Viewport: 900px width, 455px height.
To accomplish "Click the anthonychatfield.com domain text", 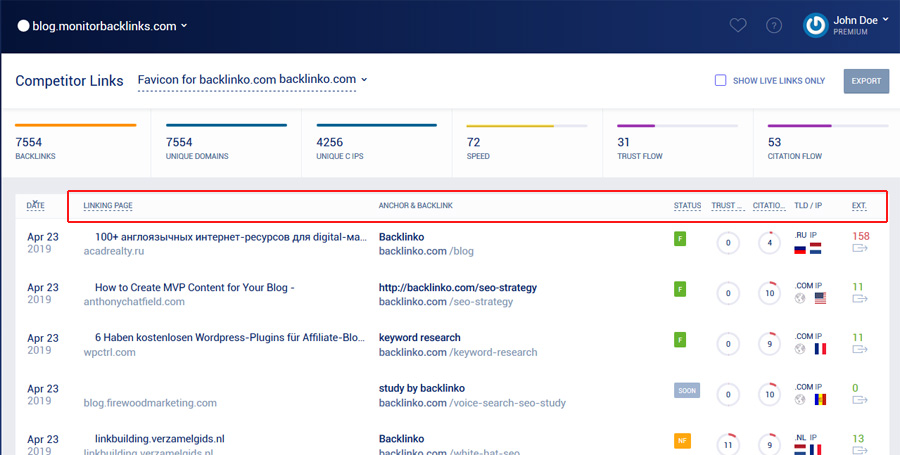I will (x=134, y=302).
